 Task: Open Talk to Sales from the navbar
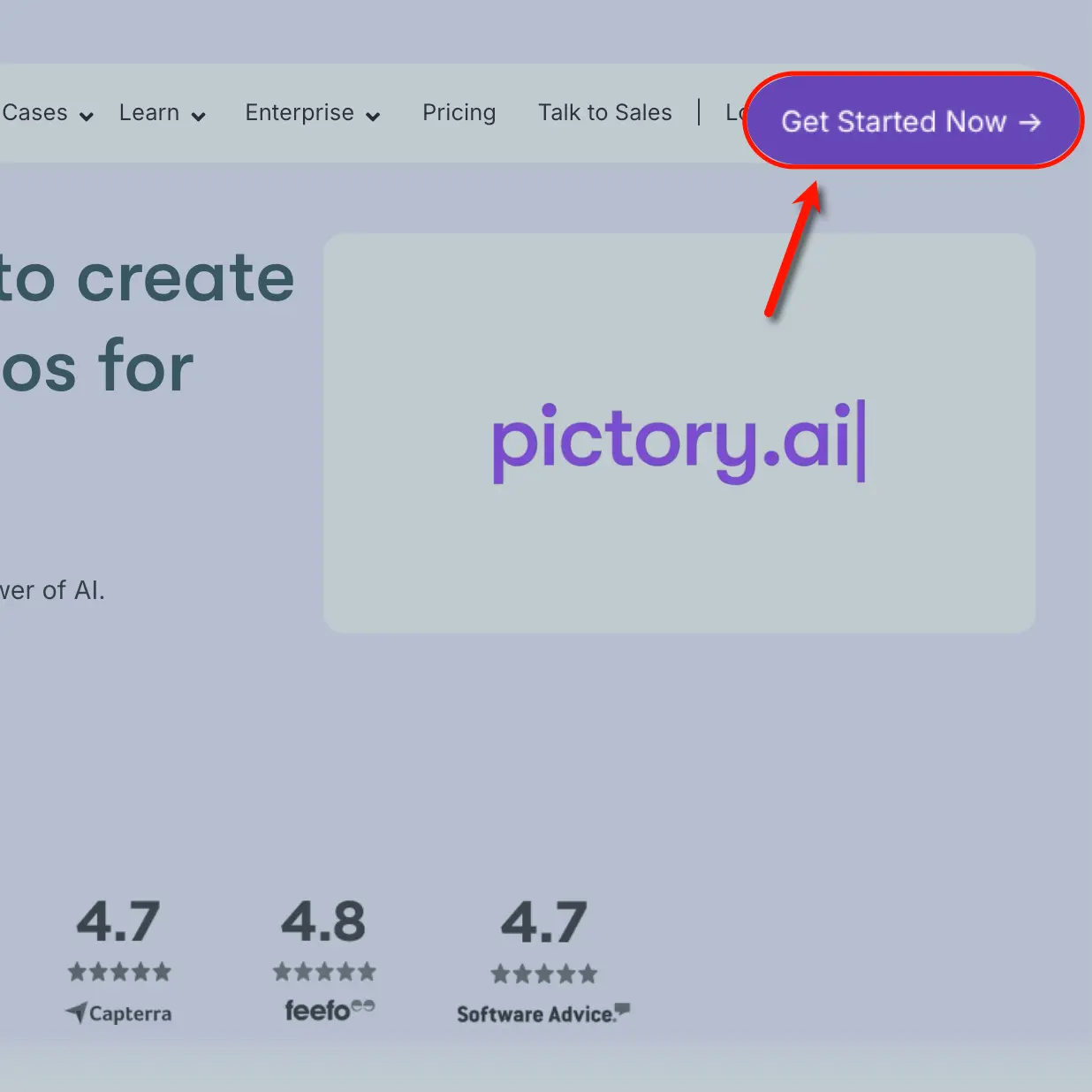(605, 112)
